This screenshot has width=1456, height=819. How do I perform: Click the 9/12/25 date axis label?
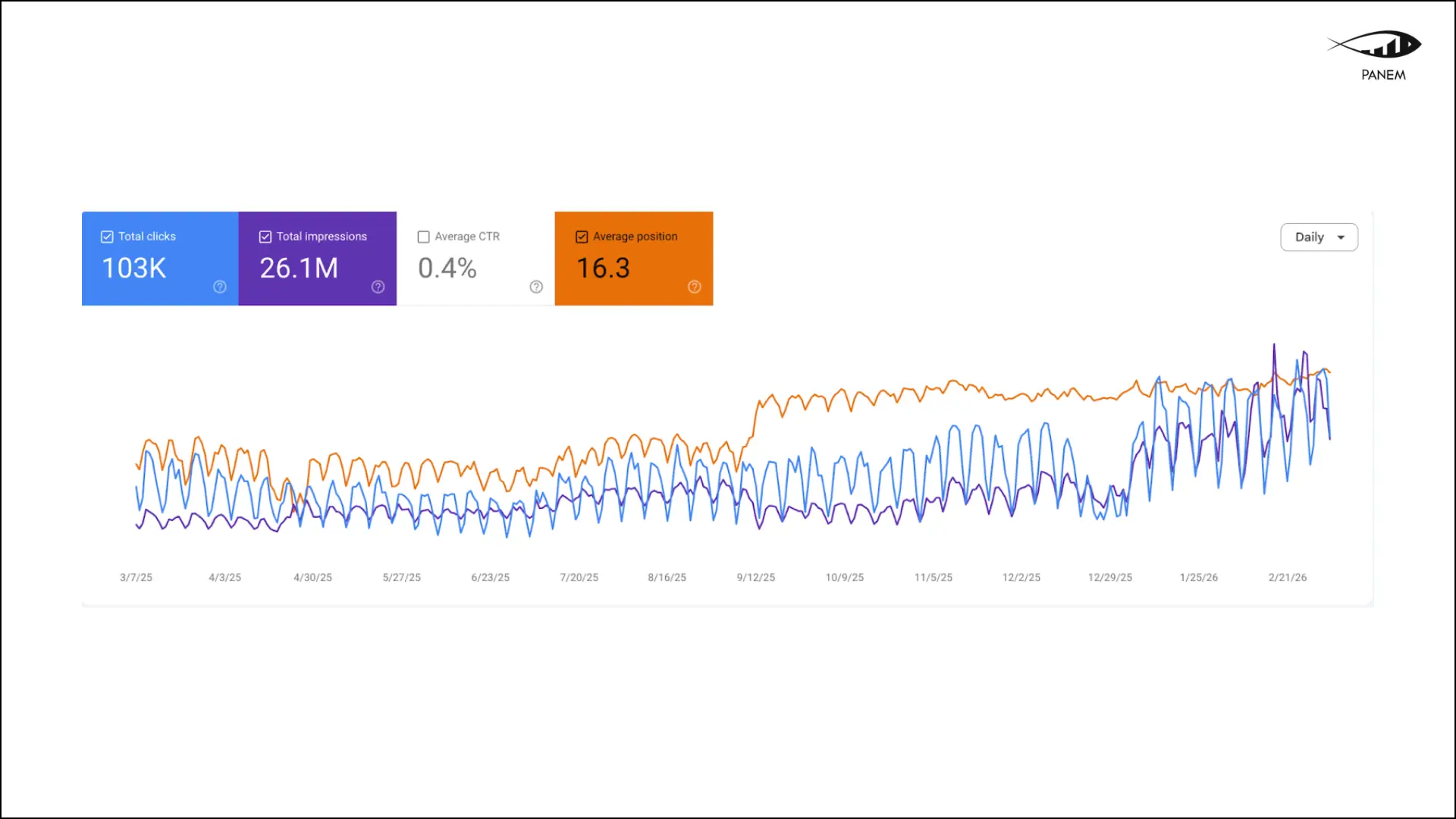click(756, 578)
